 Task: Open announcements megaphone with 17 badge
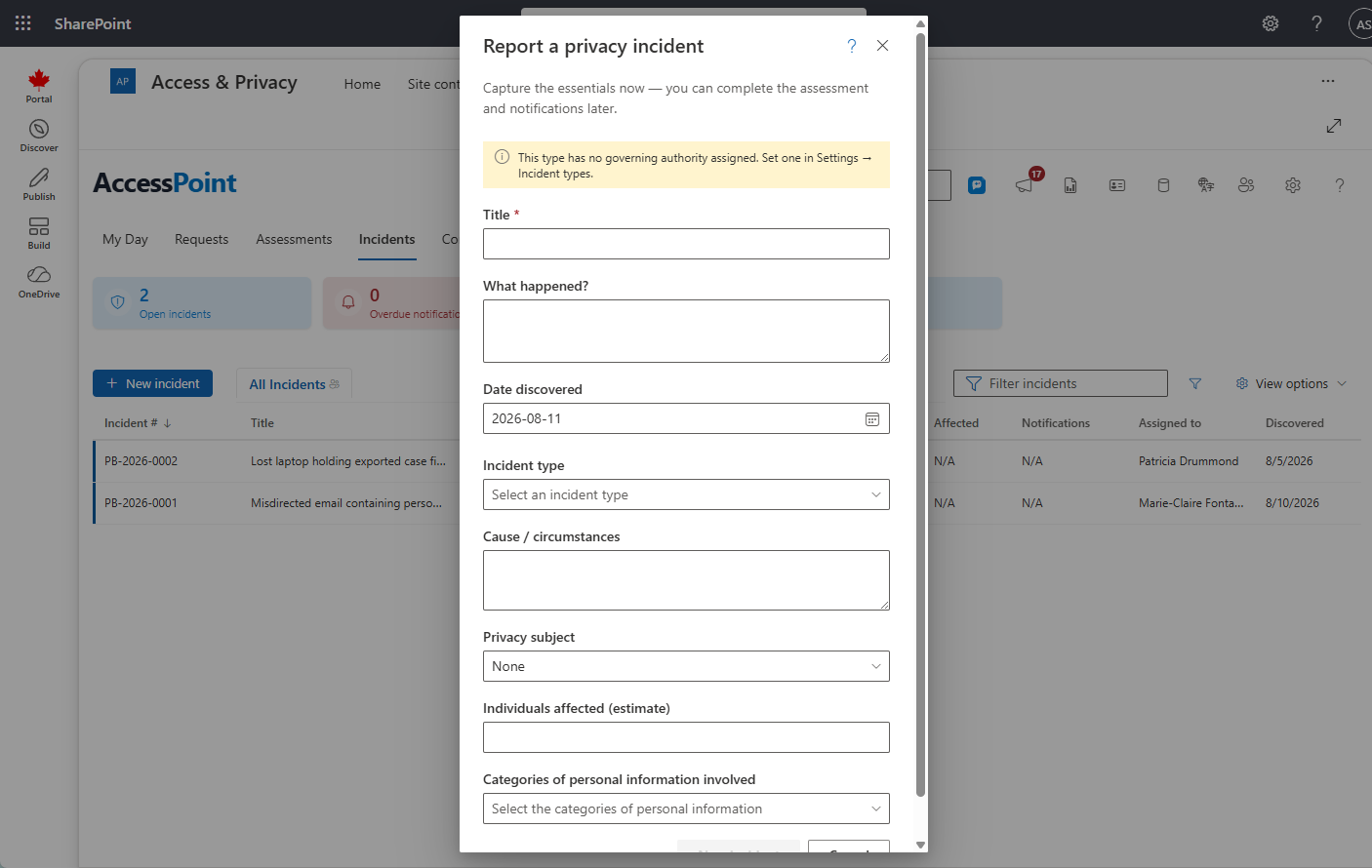click(x=1026, y=183)
